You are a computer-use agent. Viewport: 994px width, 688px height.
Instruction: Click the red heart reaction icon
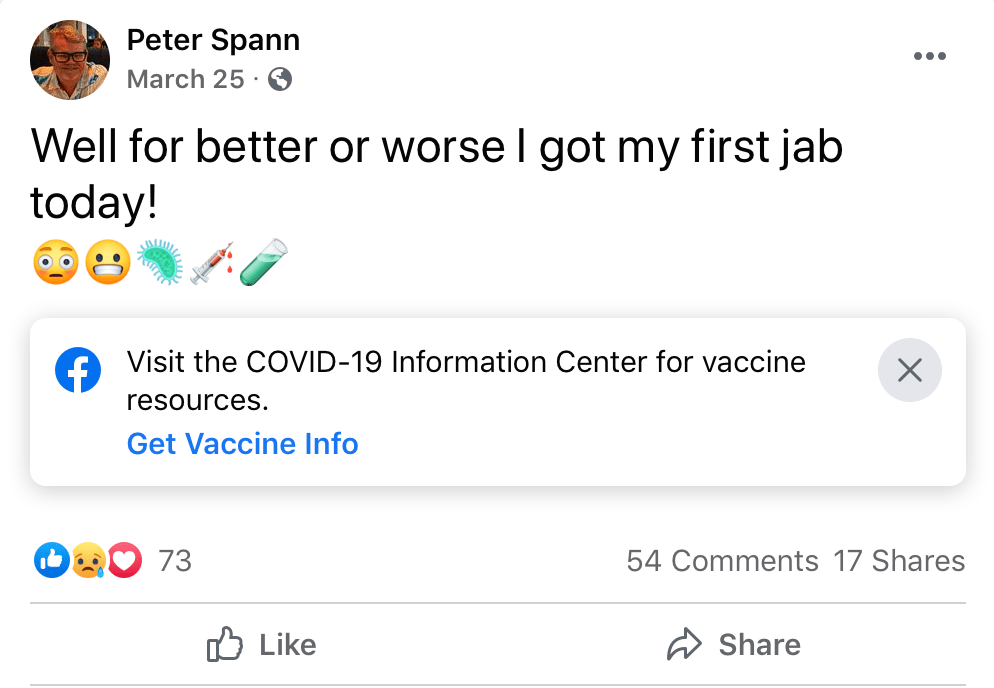click(x=124, y=561)
